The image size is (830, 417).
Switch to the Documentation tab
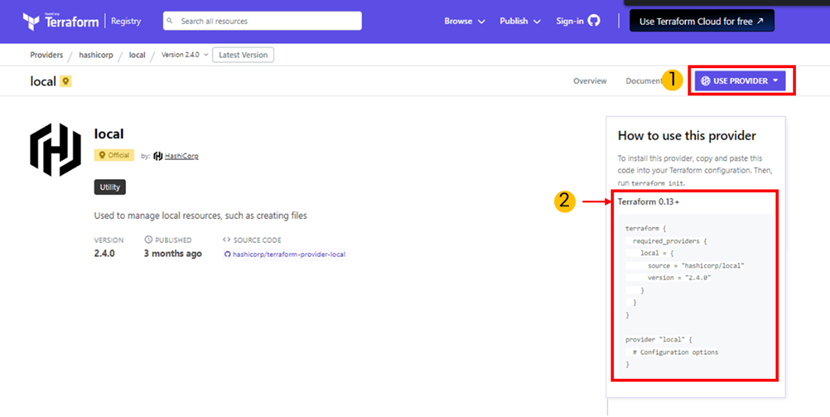click(x=644, y=81)
